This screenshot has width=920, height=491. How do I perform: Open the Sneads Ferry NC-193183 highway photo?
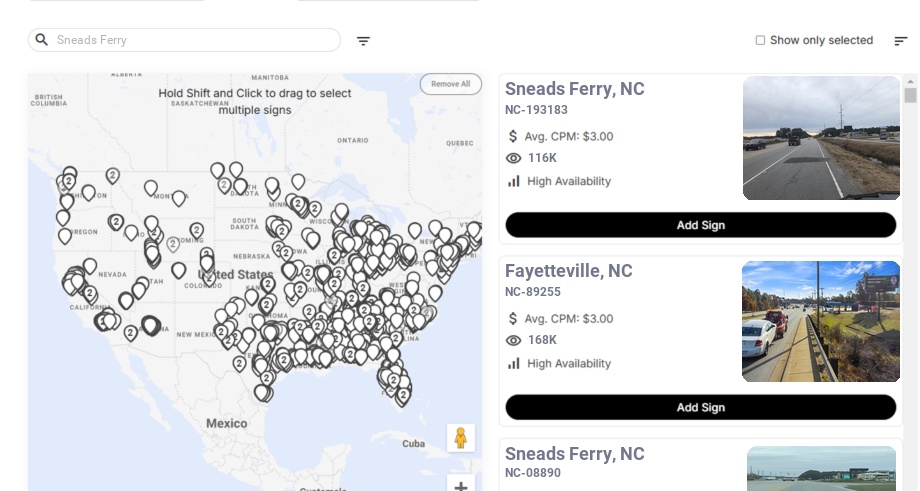pyautogui.click(x=821, y=138)
